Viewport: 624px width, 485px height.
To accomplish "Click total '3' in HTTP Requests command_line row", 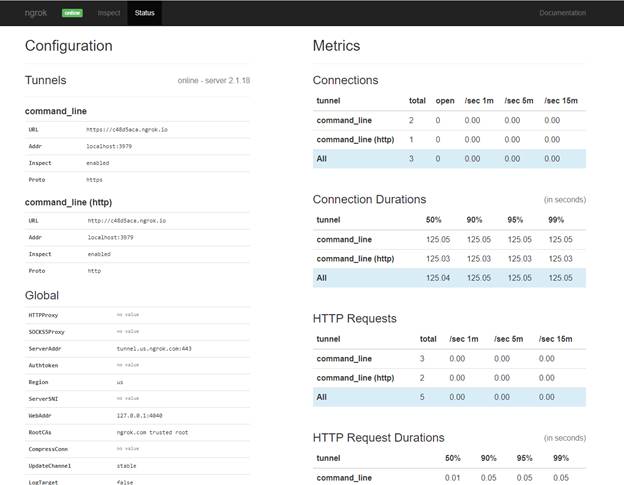I will pyautogui.click(x=422, y=358).
